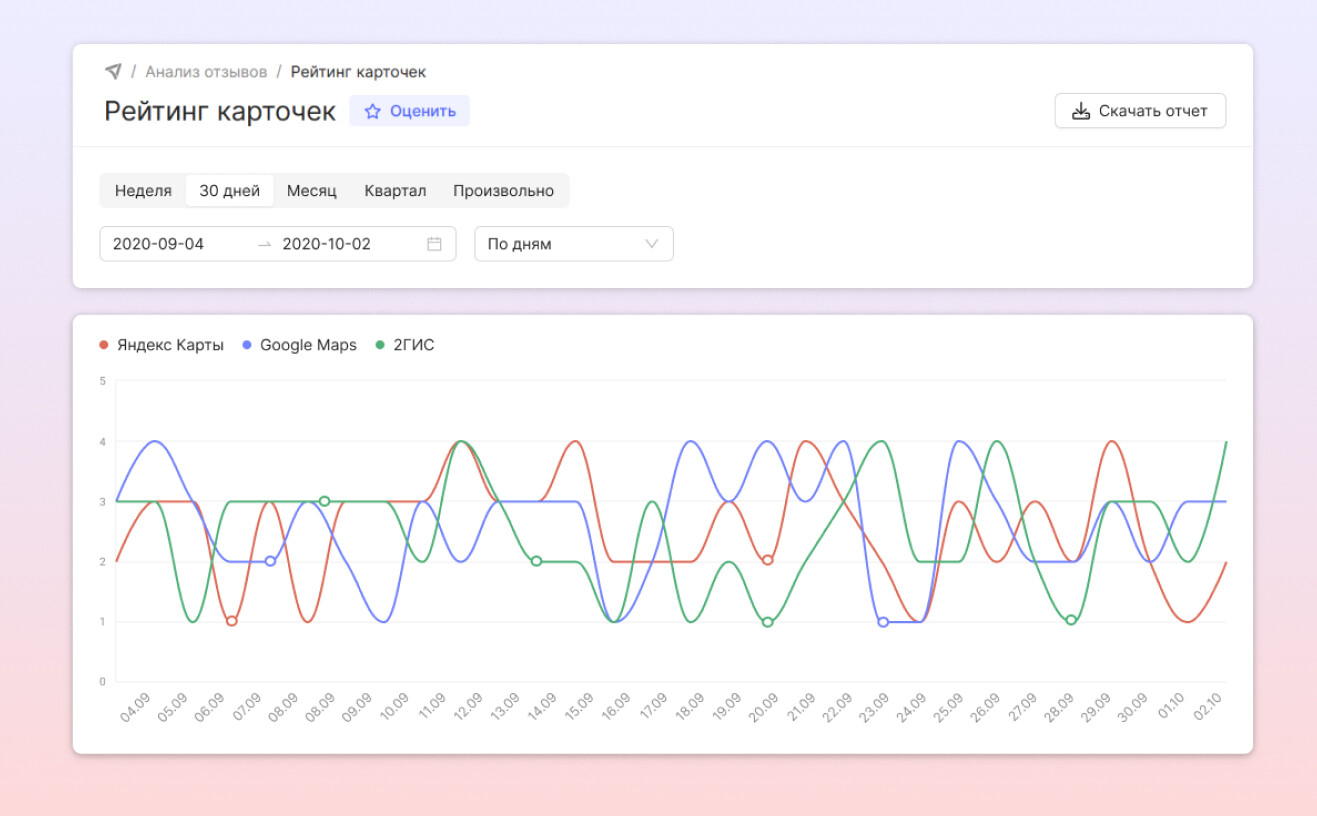This screenshot has height=816, width=1317.
Task: Toggle the 2ГИС series label
Action: pyautogui.click(x=413, y=345)
